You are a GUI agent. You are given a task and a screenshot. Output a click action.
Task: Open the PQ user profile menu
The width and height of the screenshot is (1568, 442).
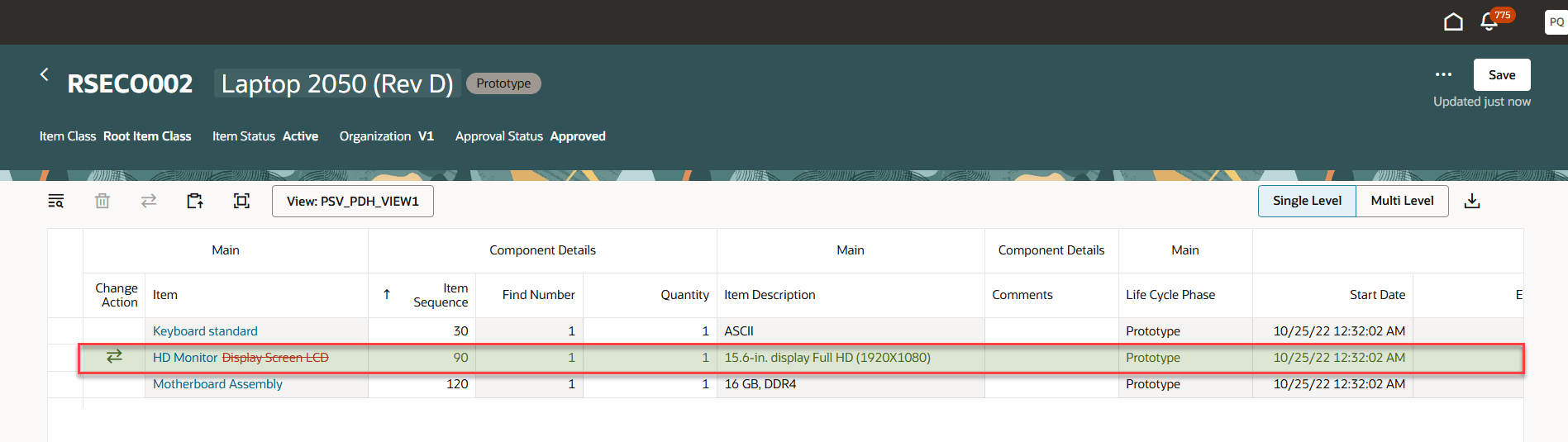coord(1556,22)
